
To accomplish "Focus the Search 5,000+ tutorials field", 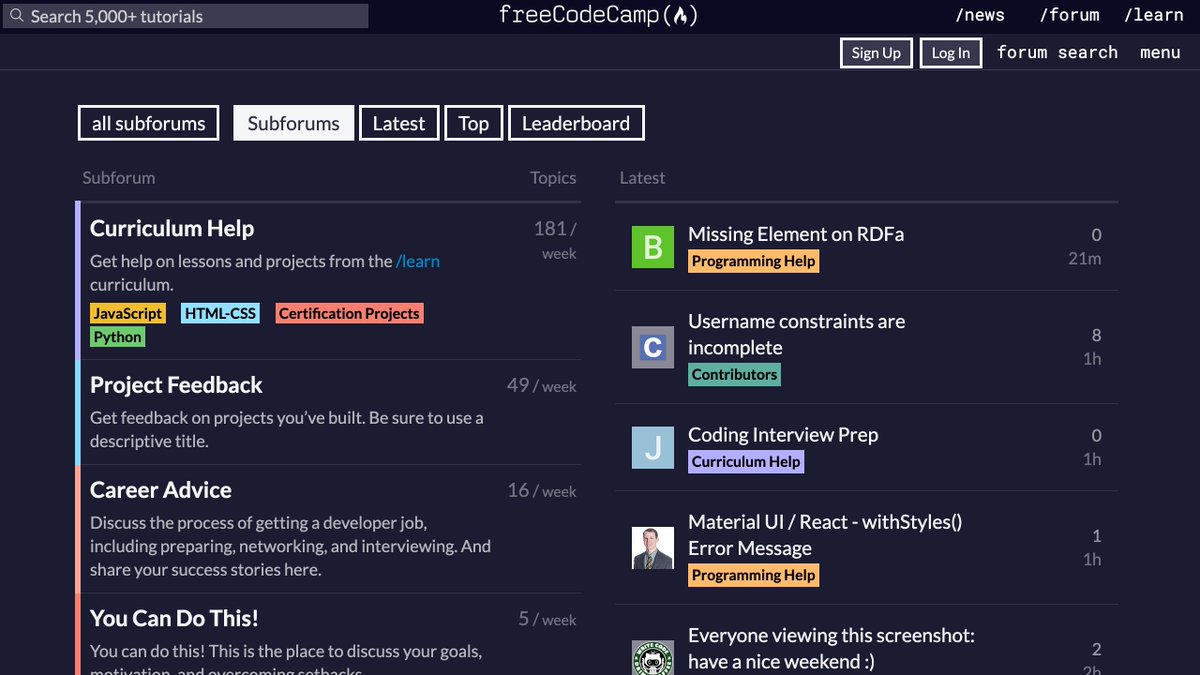I will click(186, 16).
